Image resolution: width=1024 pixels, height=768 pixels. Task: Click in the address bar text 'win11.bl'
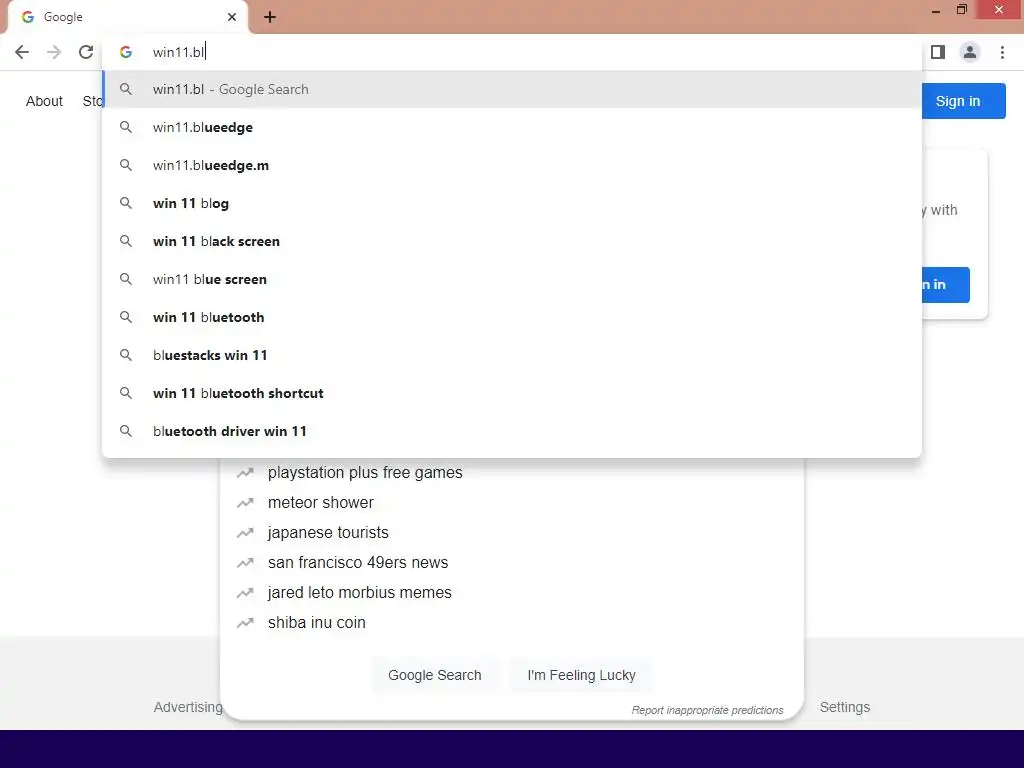[178, 52]
